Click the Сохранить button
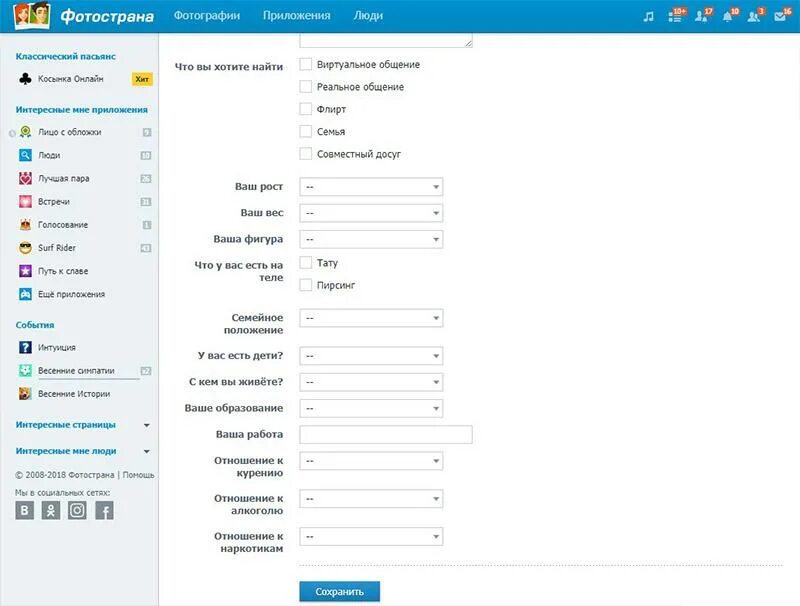This screenshot has width=800, height=606. pyautogui.click(x=339, y=592)
